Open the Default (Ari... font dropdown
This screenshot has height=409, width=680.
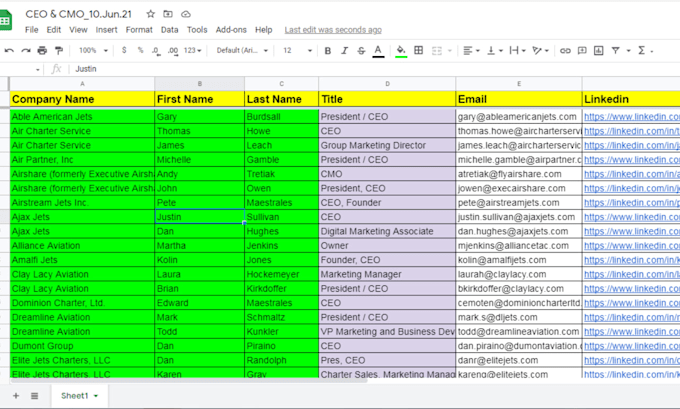tap(242, 50)
